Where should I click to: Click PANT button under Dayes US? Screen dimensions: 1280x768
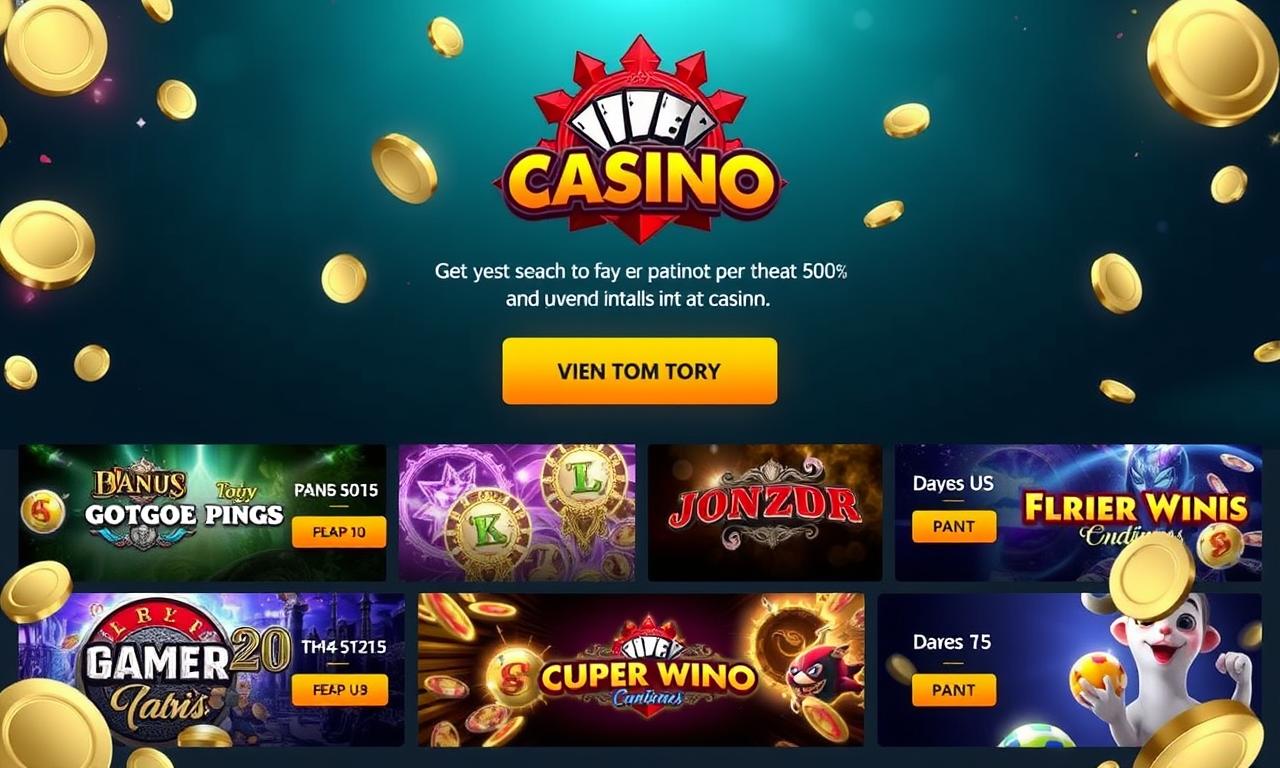point(954,526)
